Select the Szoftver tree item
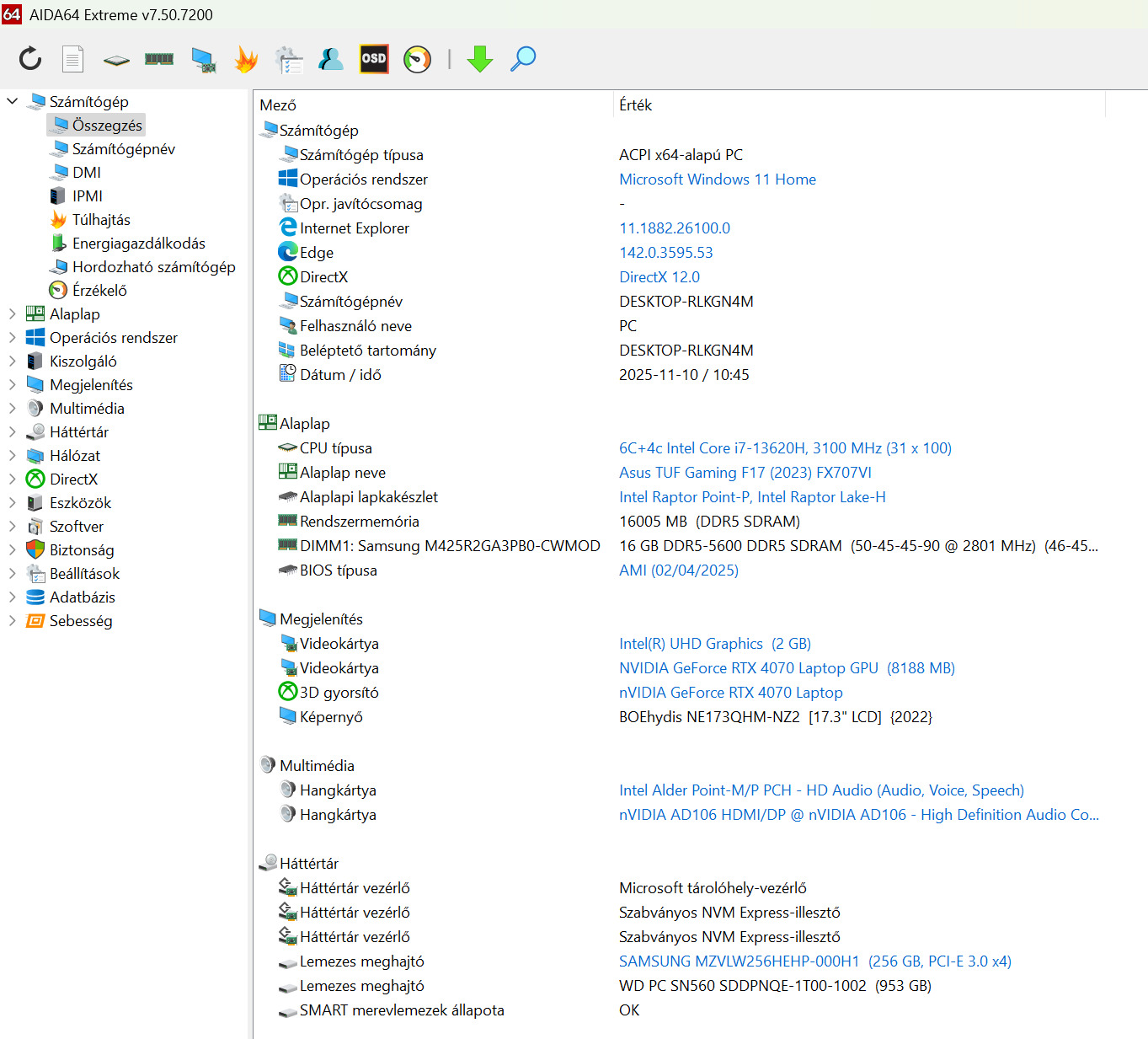 (66, 526)
